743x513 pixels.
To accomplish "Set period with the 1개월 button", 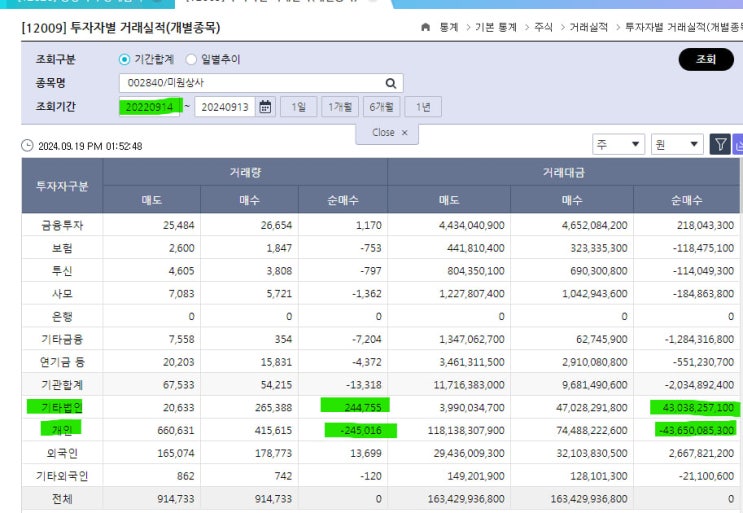I will tap(340, 107).
